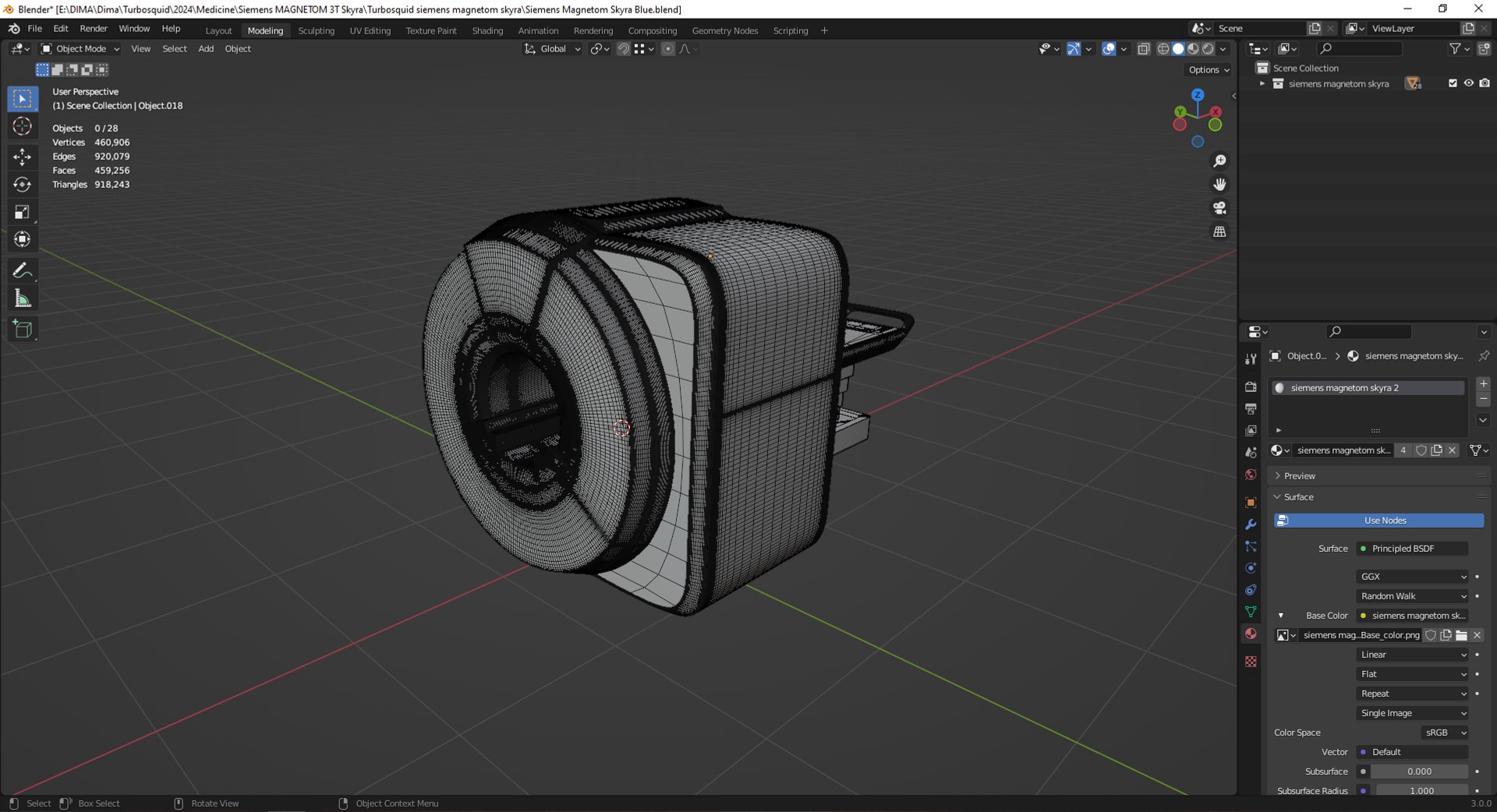This screenshot has height=812, width=1497.
Task: Click the Use Nodes button
Action: tap(1378, 521)
